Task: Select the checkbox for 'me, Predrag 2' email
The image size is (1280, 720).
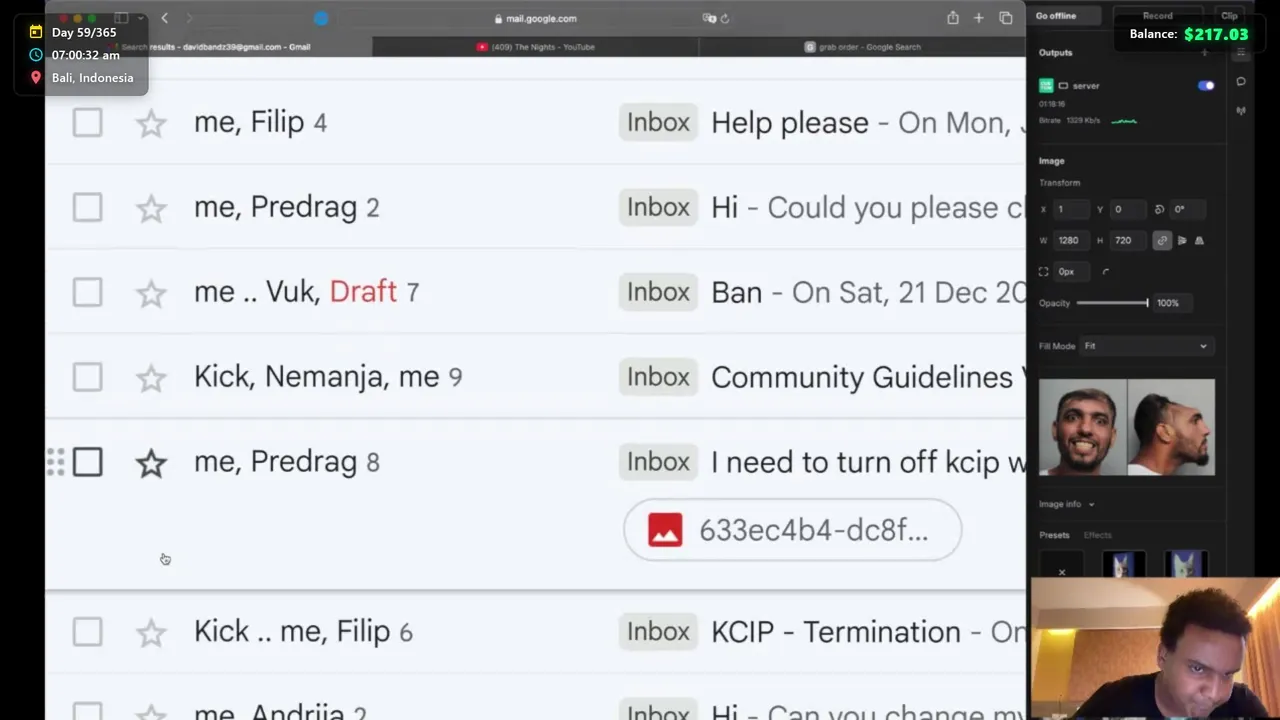Action: click(x=87, y=208)
